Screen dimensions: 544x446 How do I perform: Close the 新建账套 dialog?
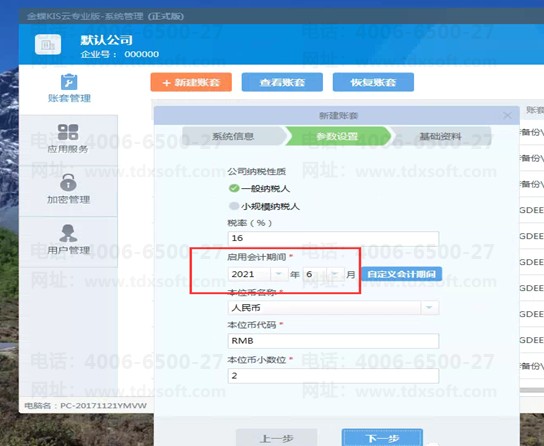(x=507, y=115)
